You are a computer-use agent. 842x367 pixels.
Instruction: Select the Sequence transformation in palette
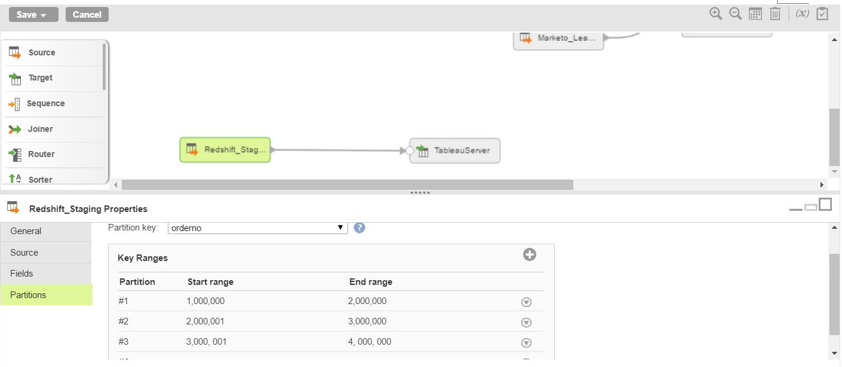click(x=54, y=104)
